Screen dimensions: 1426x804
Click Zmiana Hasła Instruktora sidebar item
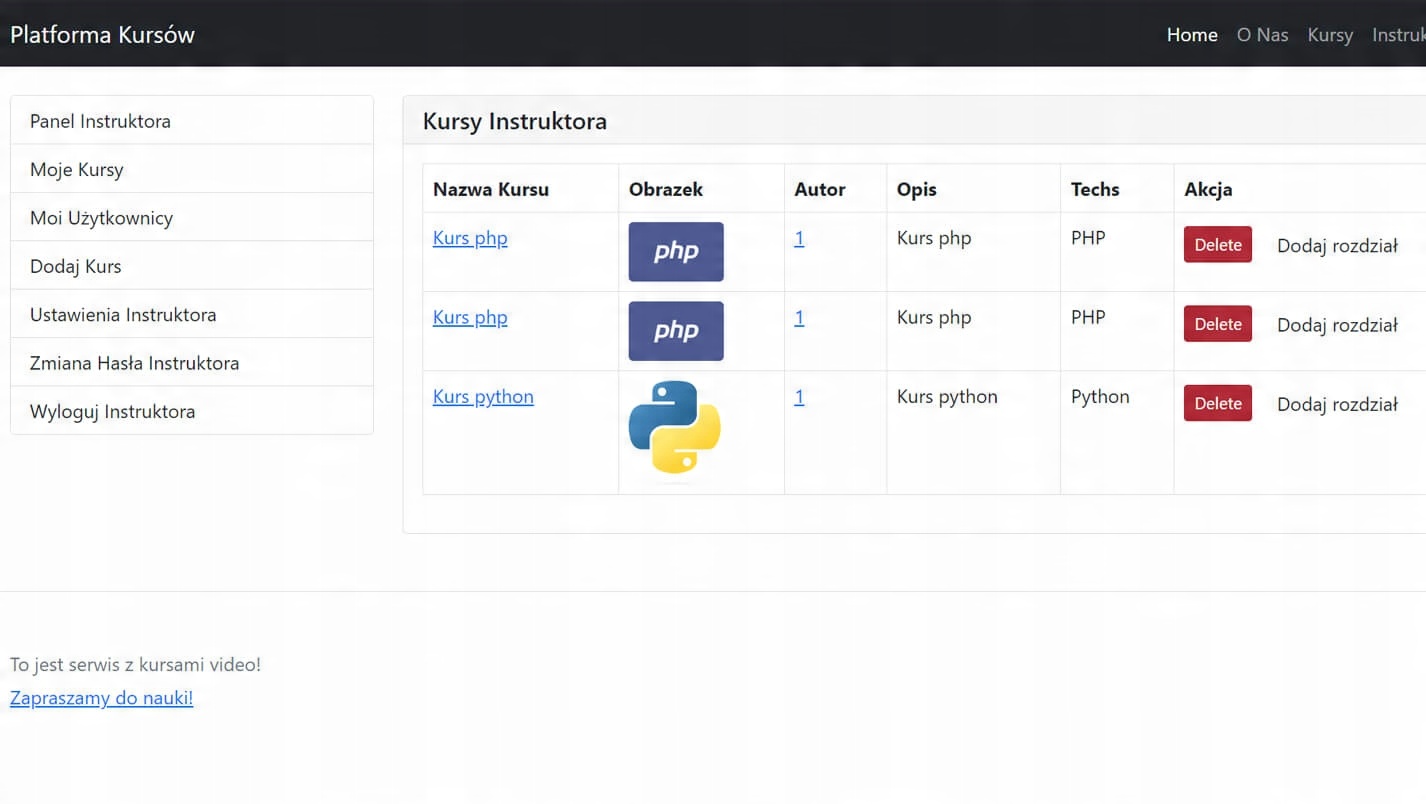coord(134,363)
